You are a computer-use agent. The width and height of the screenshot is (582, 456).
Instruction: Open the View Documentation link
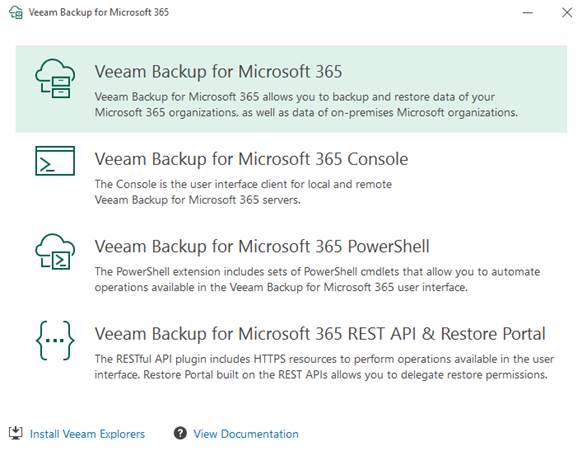[x=246, y=434]
